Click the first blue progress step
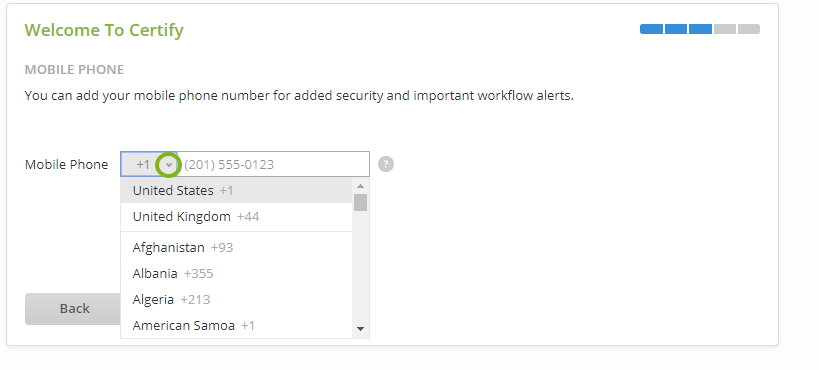The height and width of the screenshot is (370, 819). 651,29
